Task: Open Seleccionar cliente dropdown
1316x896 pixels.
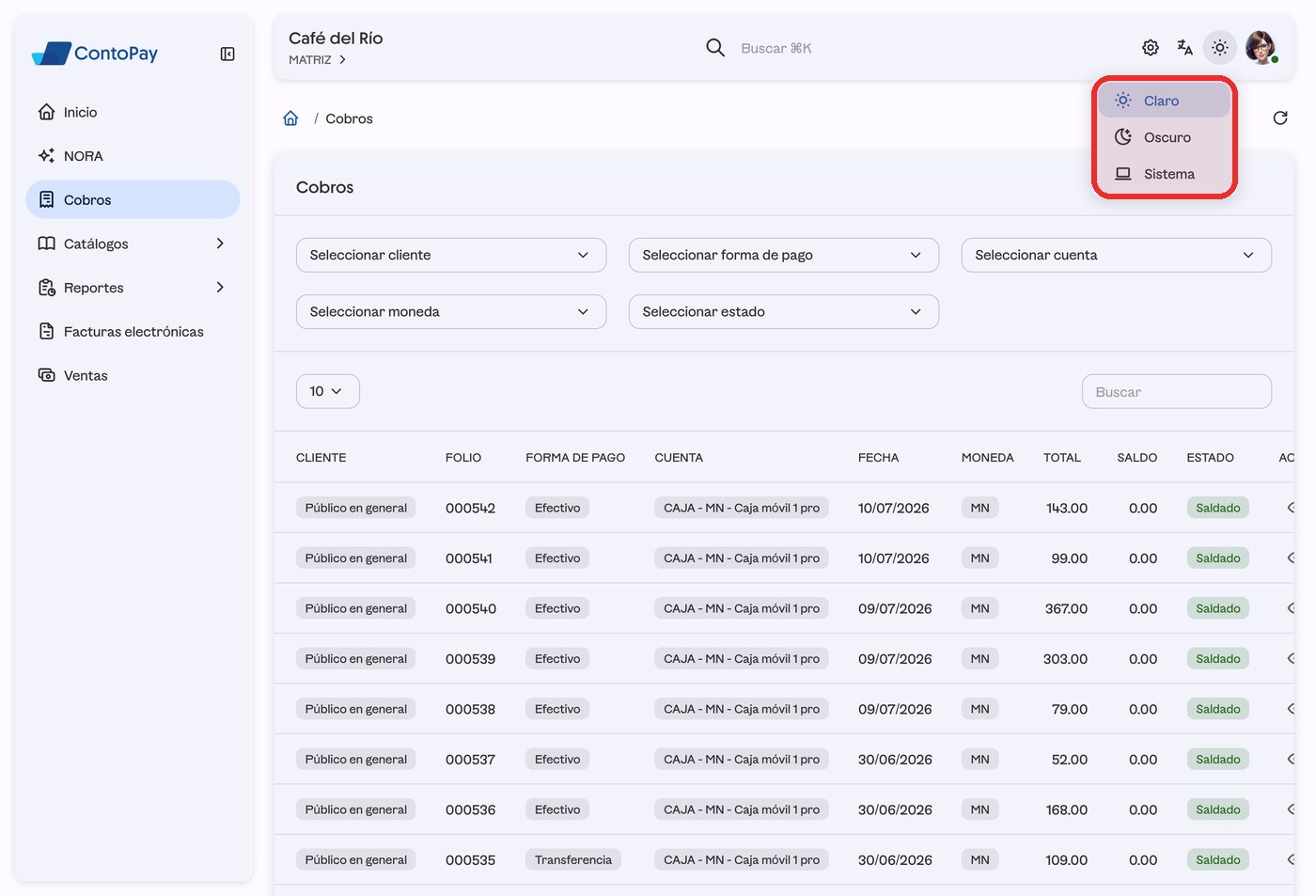Action: point(451,255)
